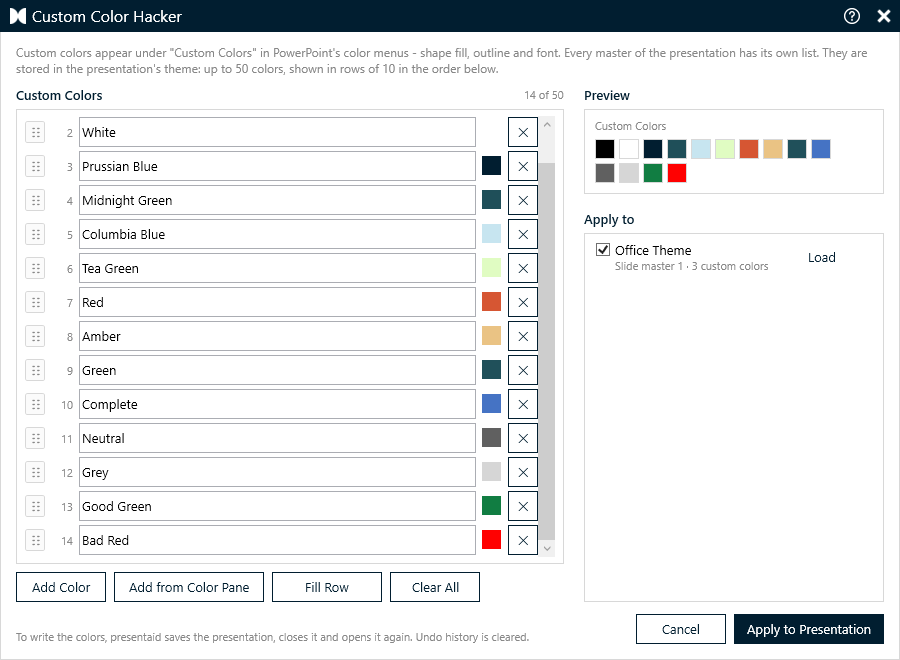This screenshot has height=660, width=900.
Task: Remove the Good Green entry
Action: click(x=523, y=506)
